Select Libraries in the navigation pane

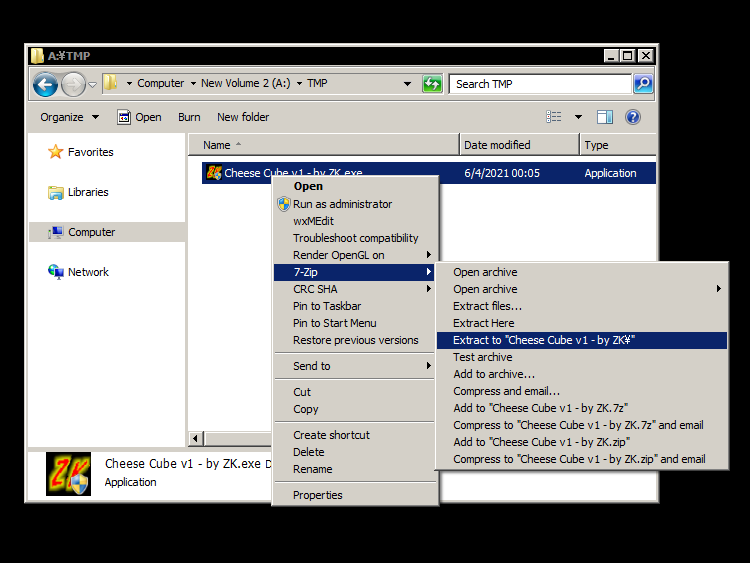pos(78,192)
